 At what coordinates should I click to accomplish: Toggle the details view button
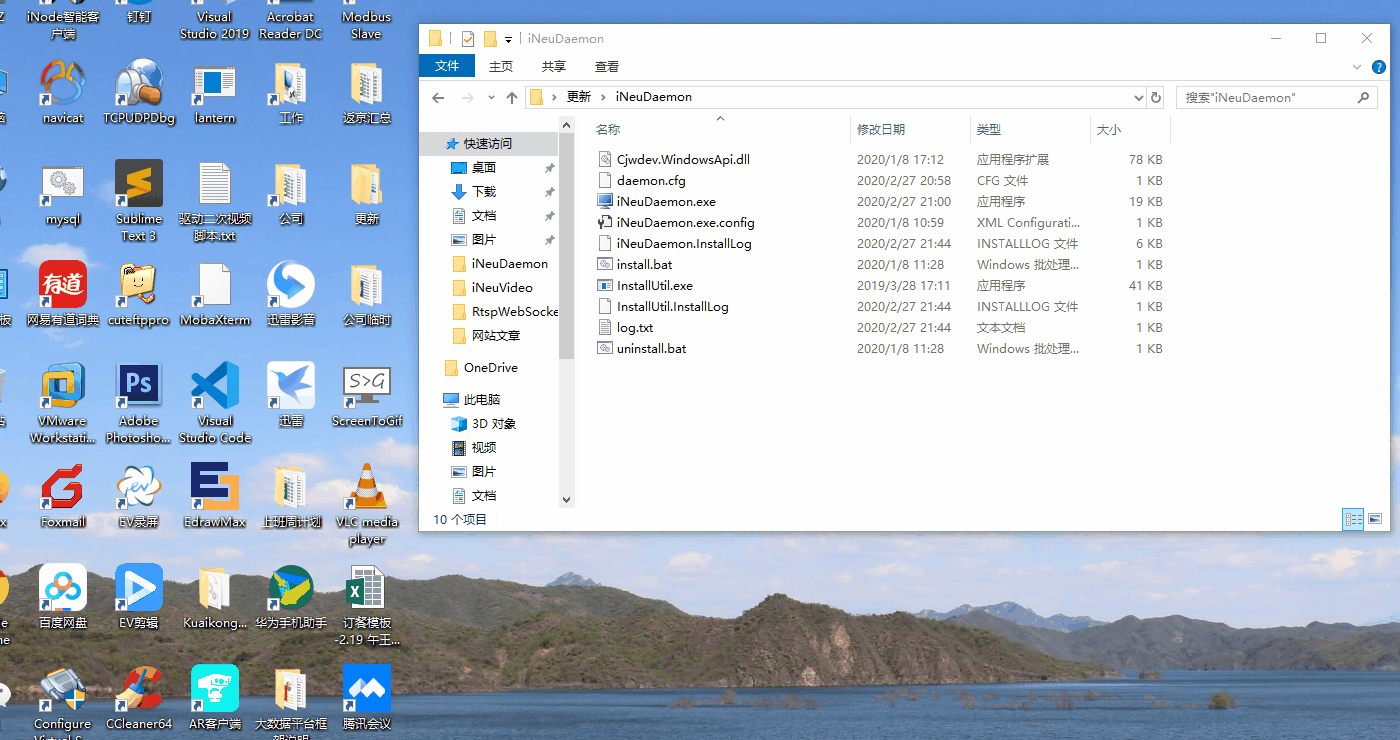pos(1352,519)
